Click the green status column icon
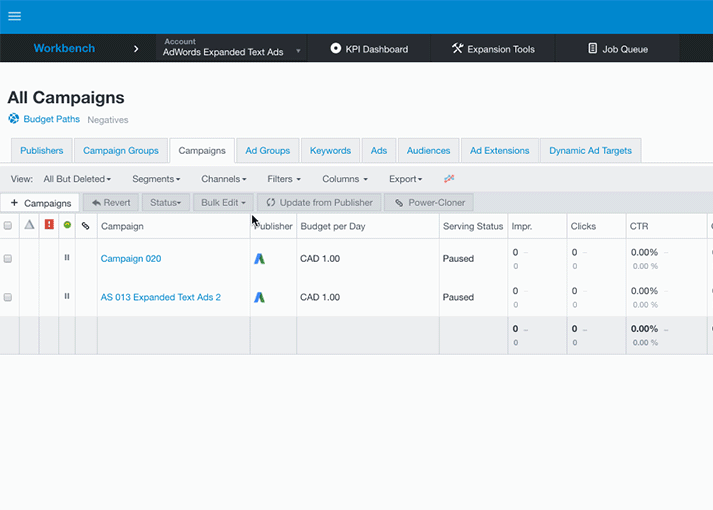 67,226
